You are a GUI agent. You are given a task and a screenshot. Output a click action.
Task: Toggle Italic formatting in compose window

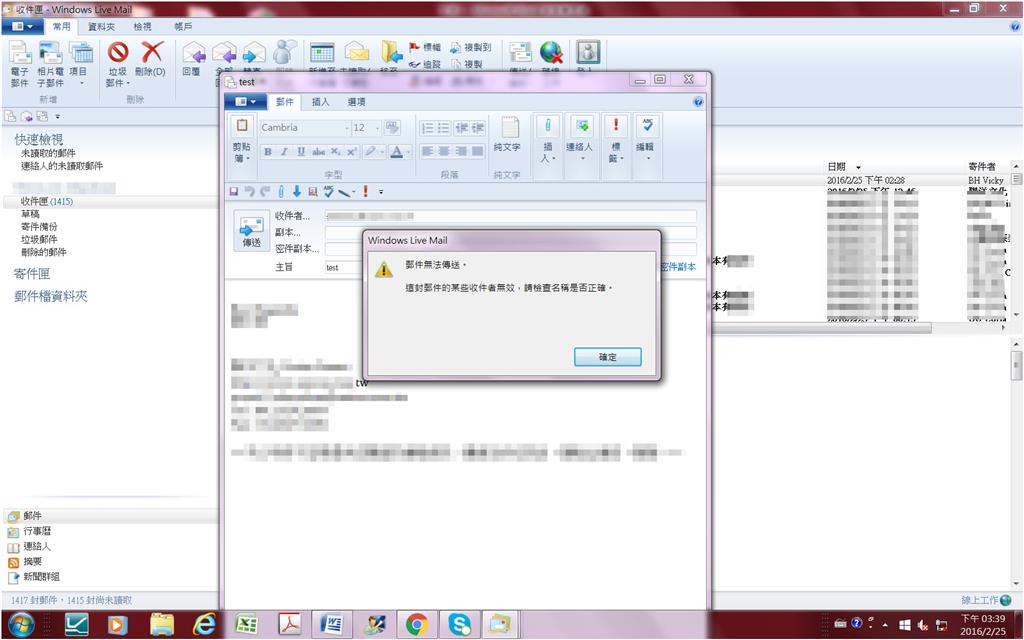[284, 152]
